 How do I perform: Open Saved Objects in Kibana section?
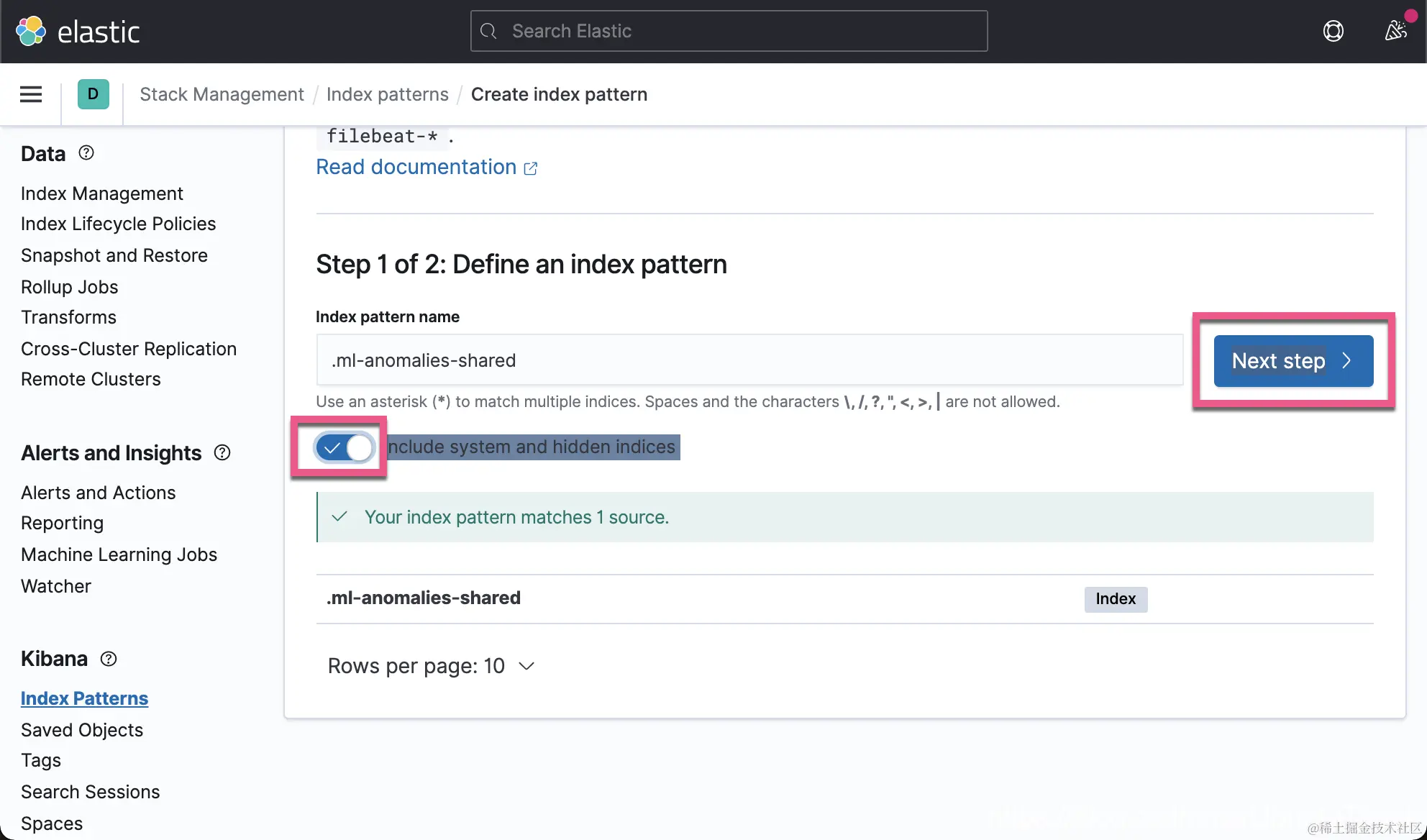click(x=82, y=730)
